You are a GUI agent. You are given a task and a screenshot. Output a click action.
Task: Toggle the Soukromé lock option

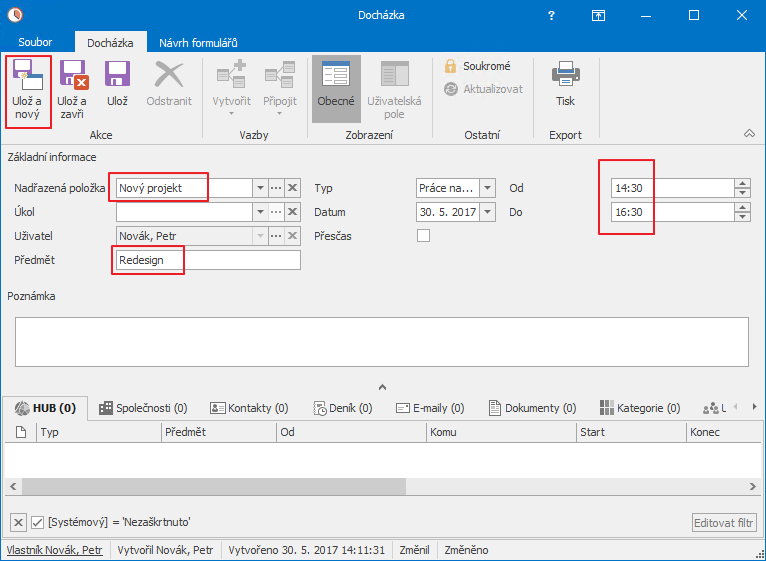pos(477,66)
